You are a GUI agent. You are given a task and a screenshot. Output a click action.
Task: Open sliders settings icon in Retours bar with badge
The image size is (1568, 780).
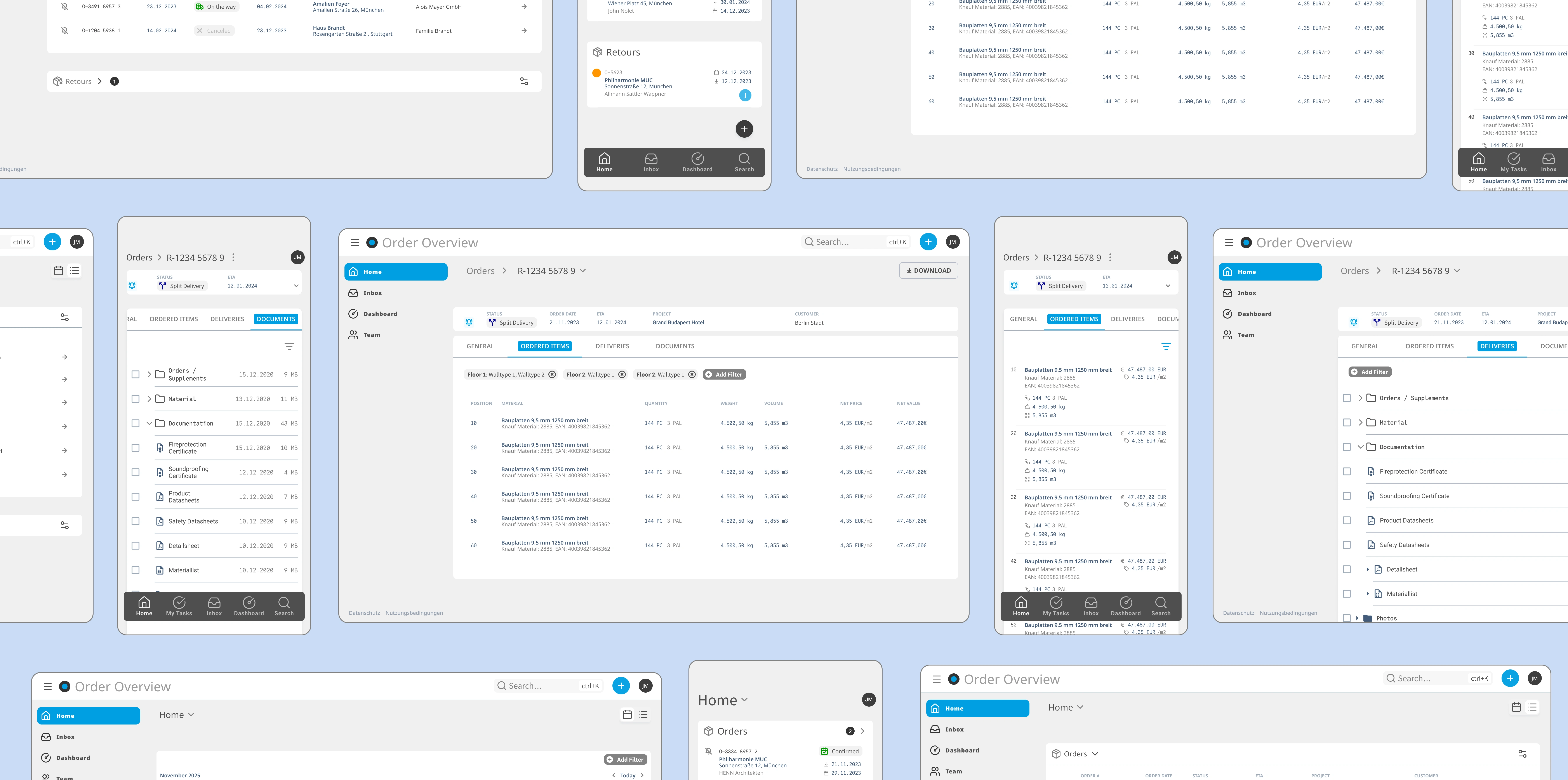point(524,81)
